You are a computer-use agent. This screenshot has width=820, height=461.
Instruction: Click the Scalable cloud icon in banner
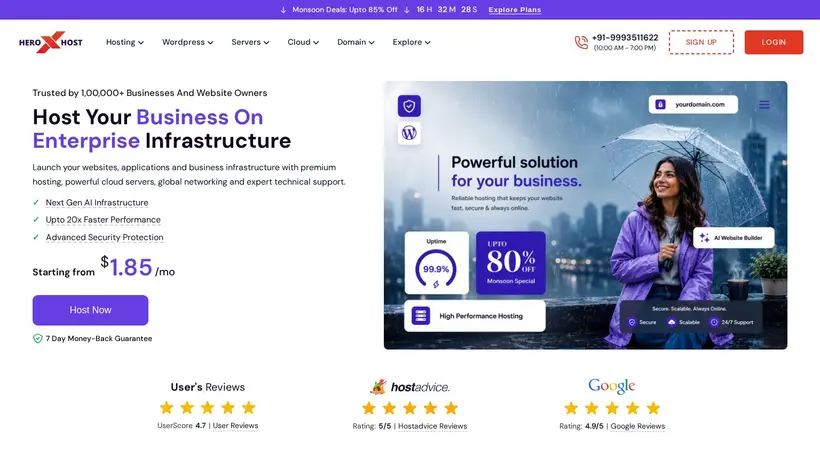pyautogui.click(x=671, y=322)
